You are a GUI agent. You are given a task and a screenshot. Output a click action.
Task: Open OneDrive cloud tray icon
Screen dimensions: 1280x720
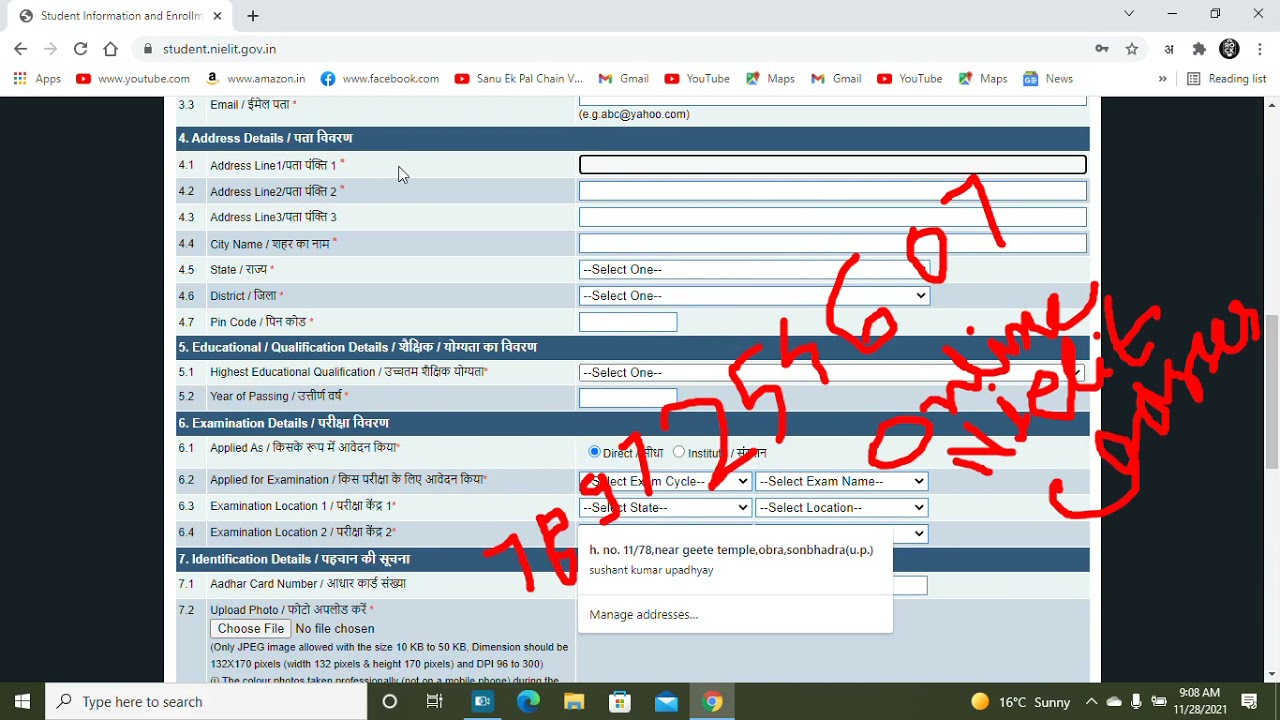[1114, 702]
